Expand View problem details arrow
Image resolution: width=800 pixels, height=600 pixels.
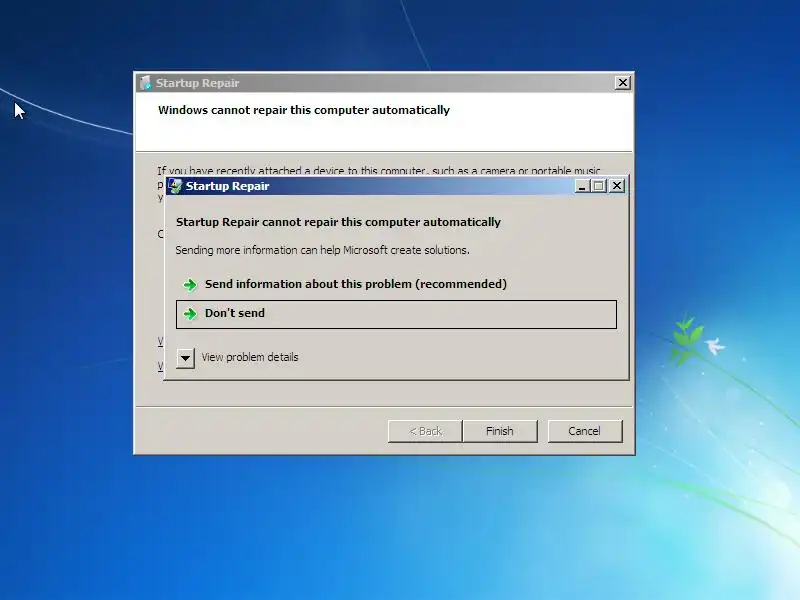[185, 358]
